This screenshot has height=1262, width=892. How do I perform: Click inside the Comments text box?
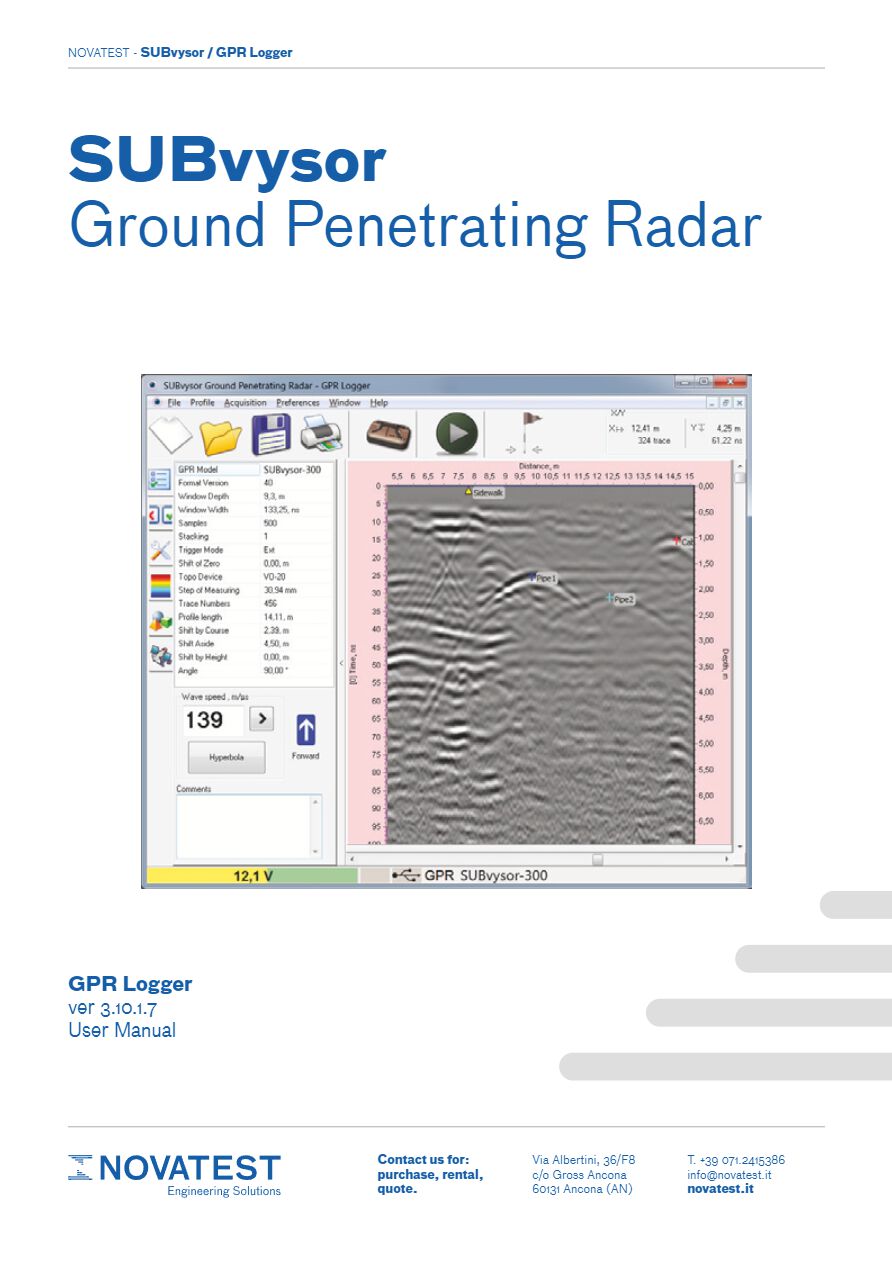(x=245, y=825)
